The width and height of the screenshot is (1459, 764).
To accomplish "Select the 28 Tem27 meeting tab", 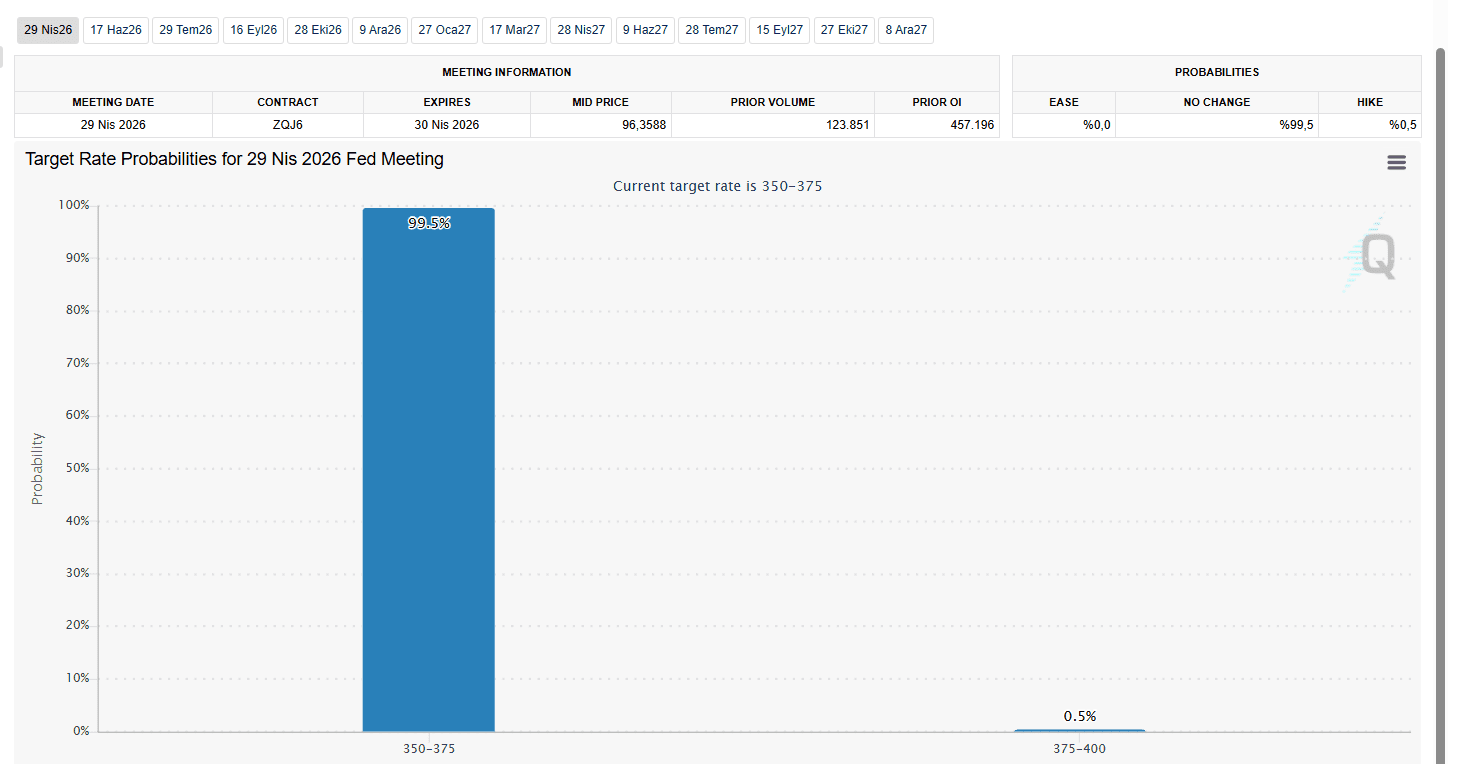I will click(x=712, y=30).
